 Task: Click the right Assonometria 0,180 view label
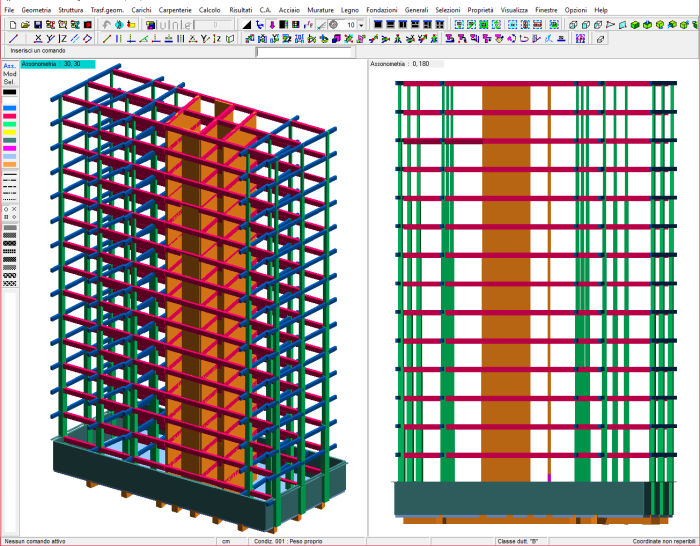pyautogui.click(x=405, y=63)
